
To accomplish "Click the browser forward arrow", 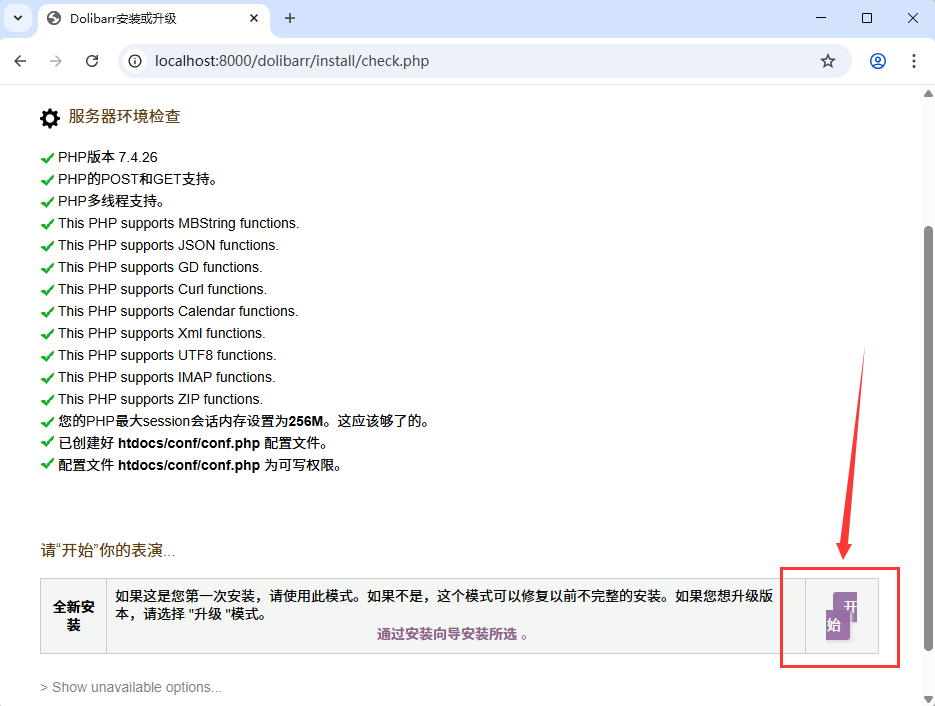I will (55, 61).
